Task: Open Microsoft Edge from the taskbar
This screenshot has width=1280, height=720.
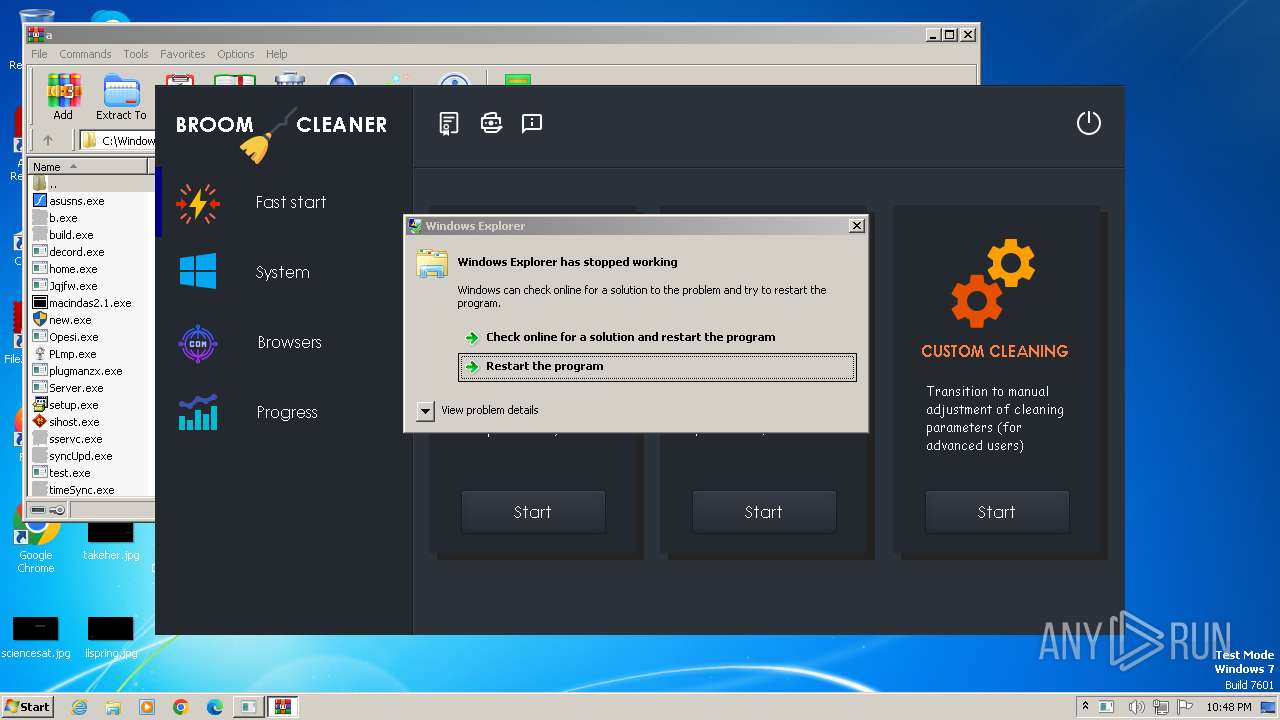Action: [x=215, y=707]
